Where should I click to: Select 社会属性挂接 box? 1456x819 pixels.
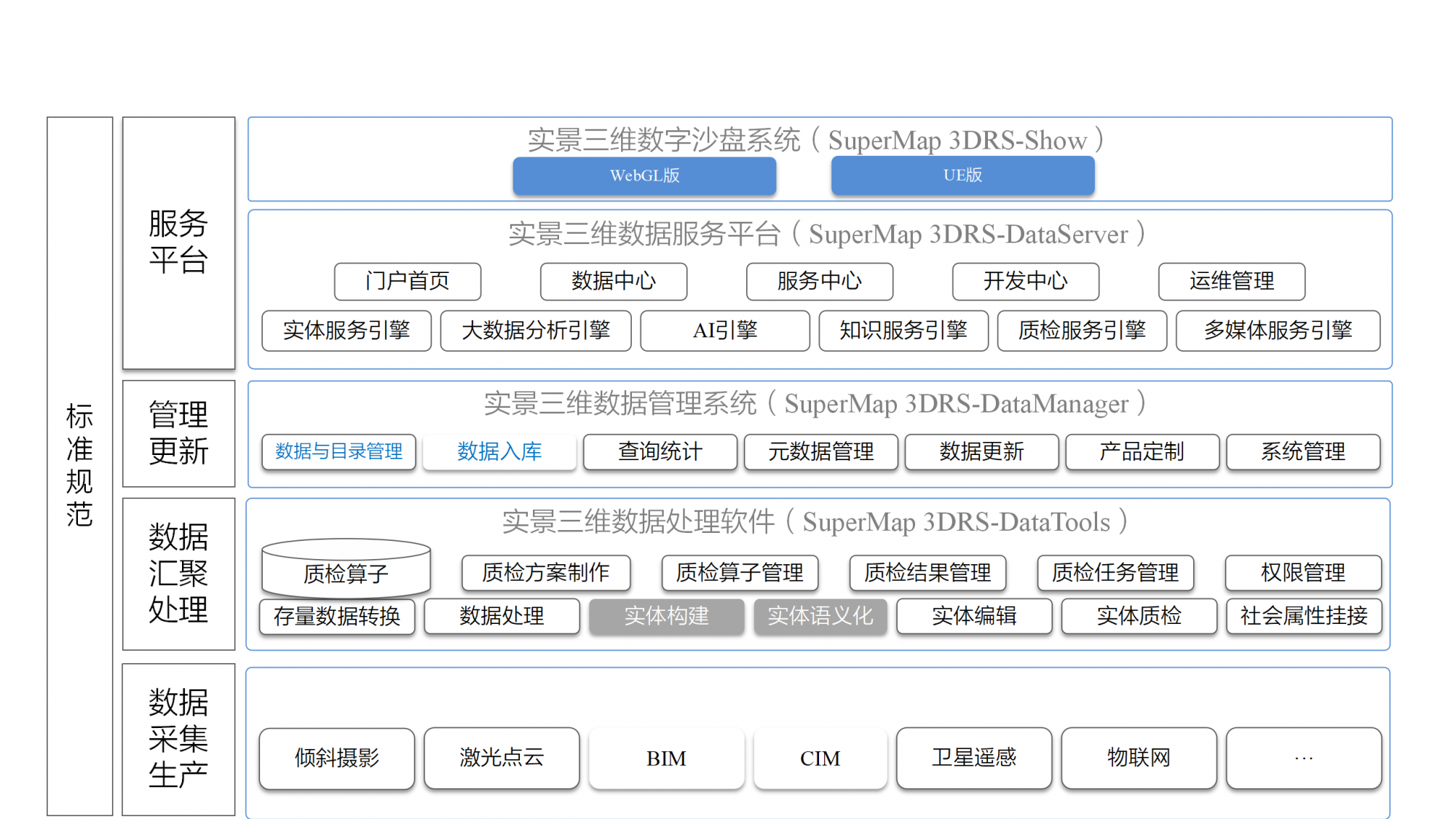[x=1304, y=617]
